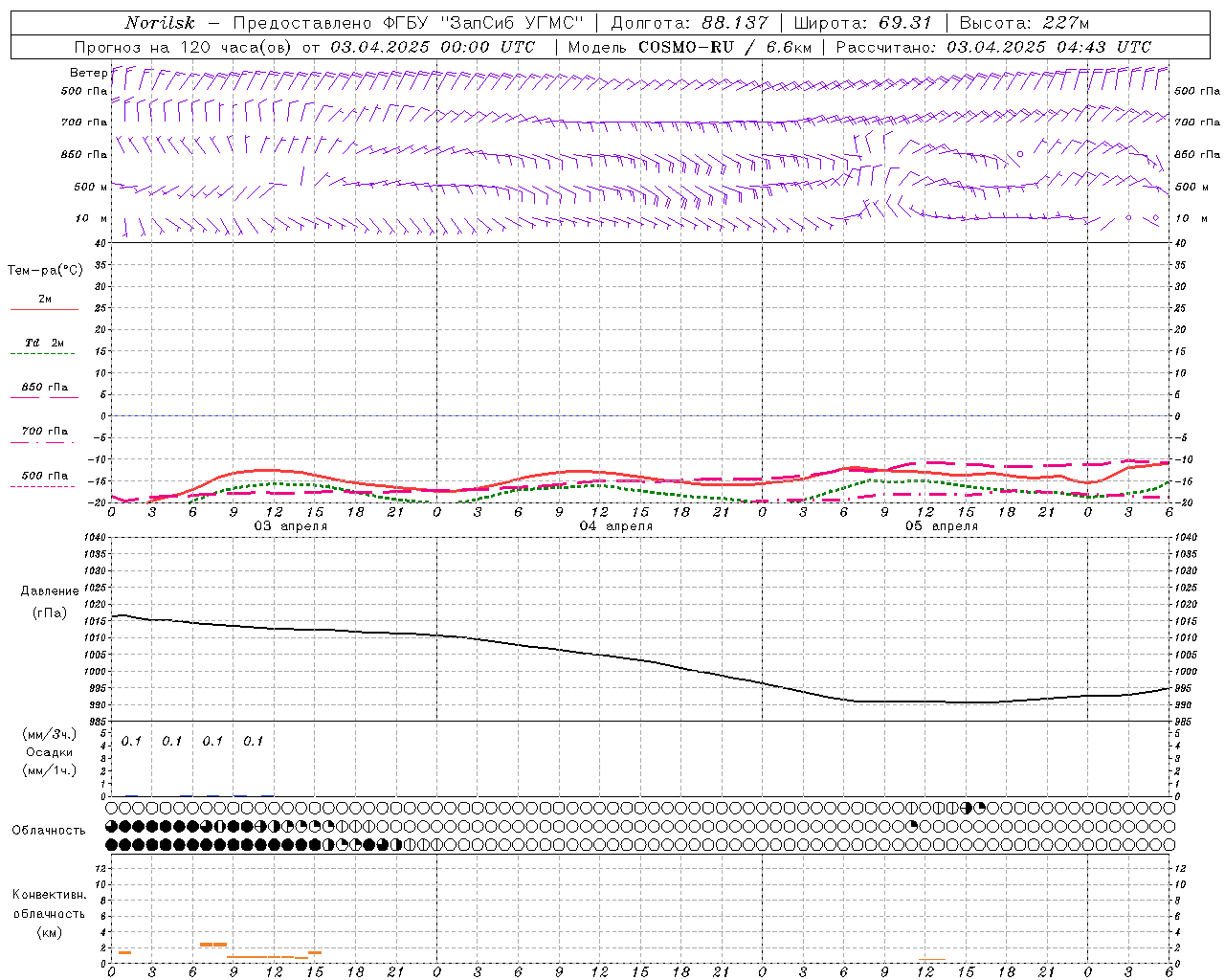1225x980 pixels.
Task: Click the 'Ветер' wind panel label
Action: pyautogui.click(x=88, y=73)
